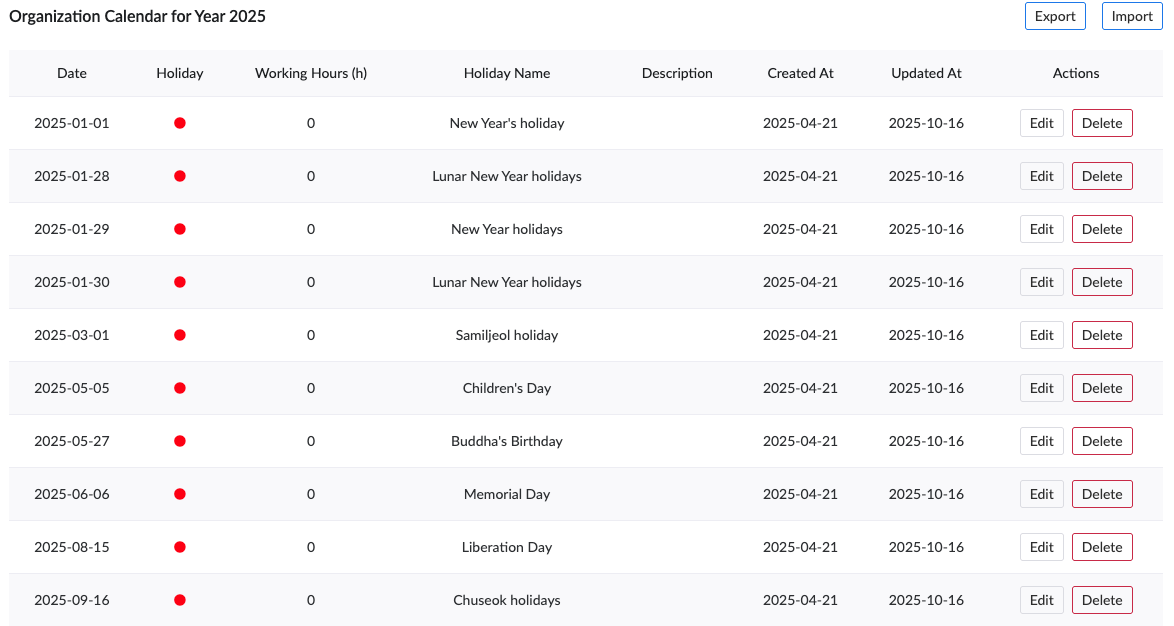Screen dimensions: 1174x626
Task: Edit the 2025-01-28 Lunar New Year row
Action: click(1041, 176)
